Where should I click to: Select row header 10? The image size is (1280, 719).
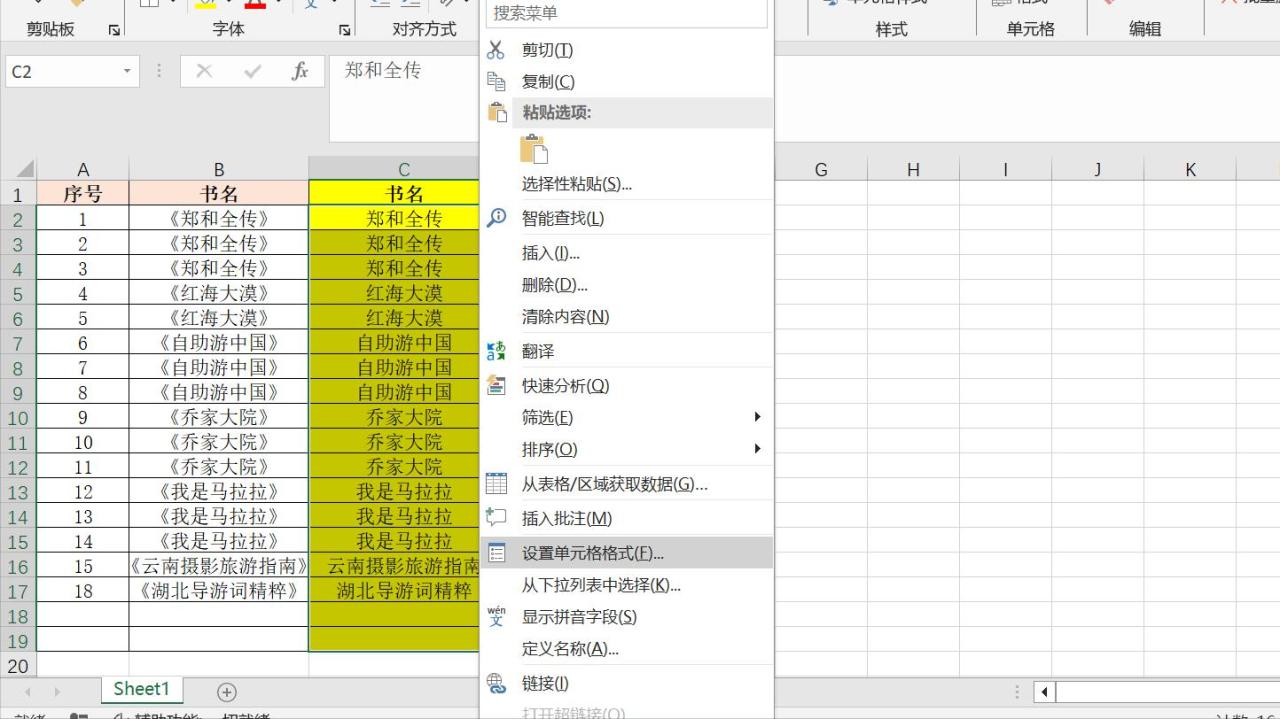(x=18, y=417)
